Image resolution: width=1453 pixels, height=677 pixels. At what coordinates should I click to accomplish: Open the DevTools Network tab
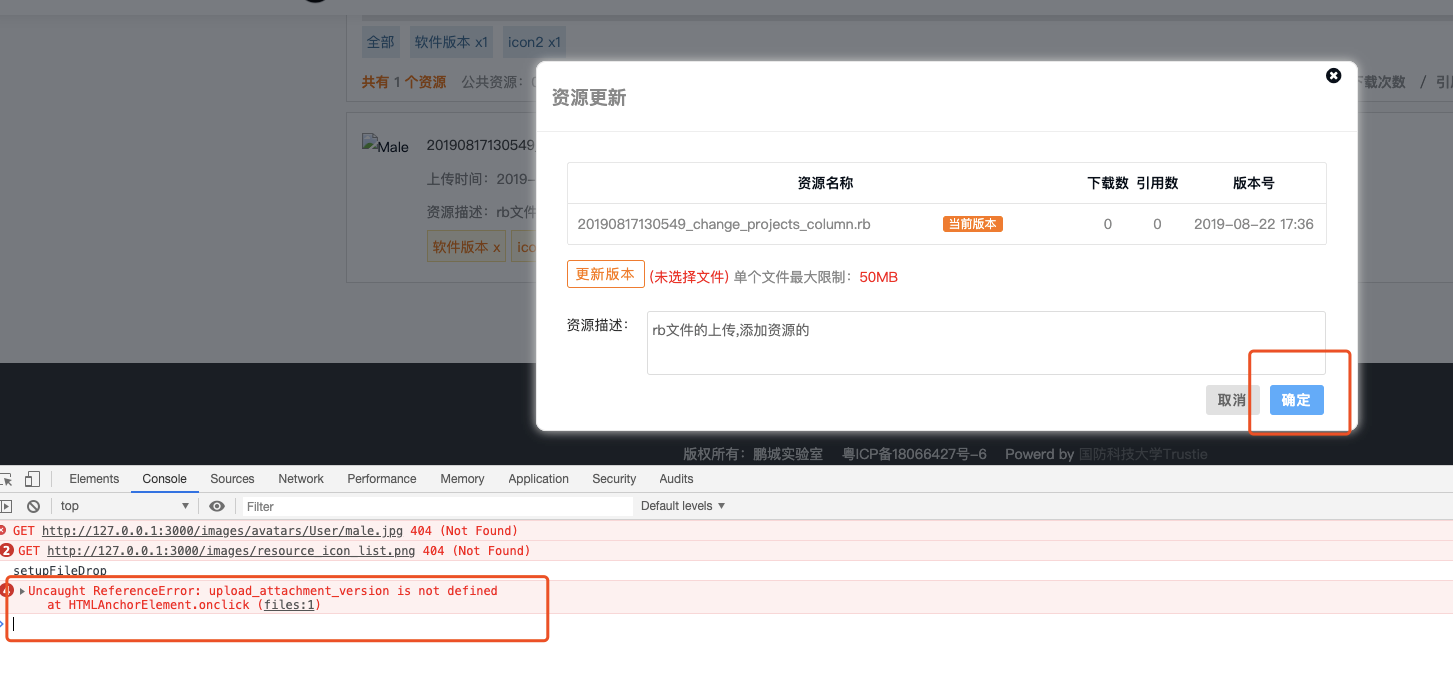(301, 479)
